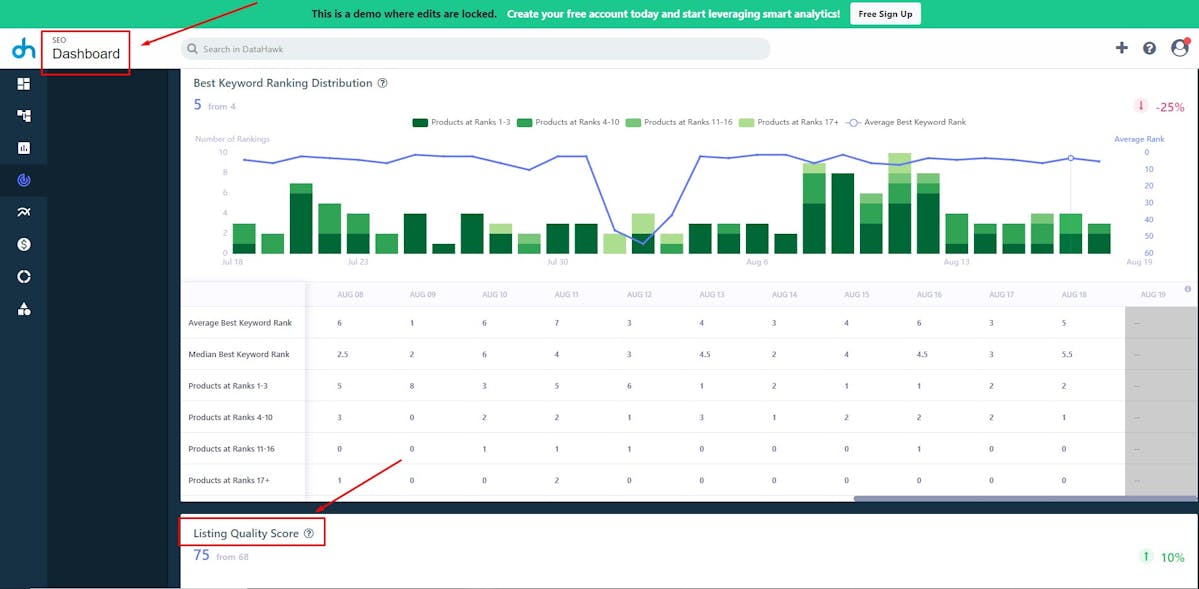Image resolution: width=1199 pixels, height=589 pixels.
Task: Open the hierarchy tree sidebar icon
Action: (24, 116)
